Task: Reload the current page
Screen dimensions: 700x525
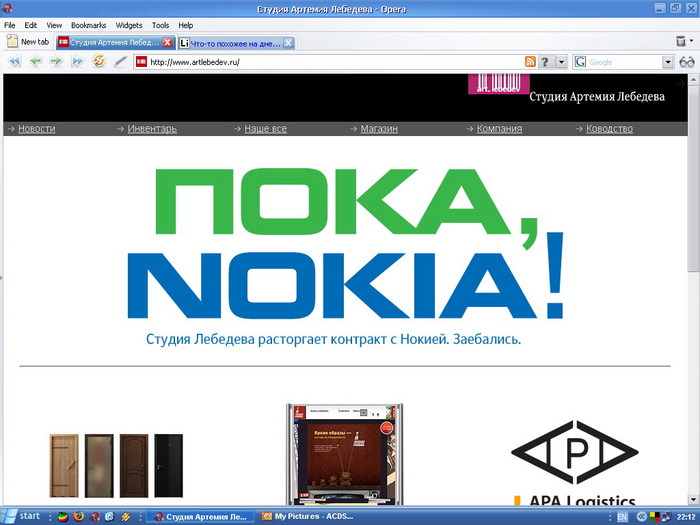Action: tap(99, 61)
